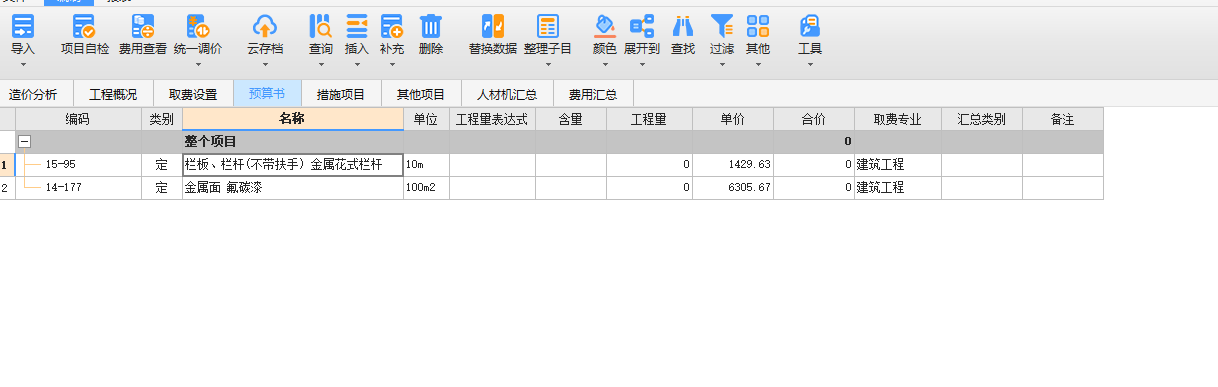Image resolution: width=1218 pixels, height=387 pixels.
Task: Open dropdown arrow under 过滤
Action: [x=722, y=65]
